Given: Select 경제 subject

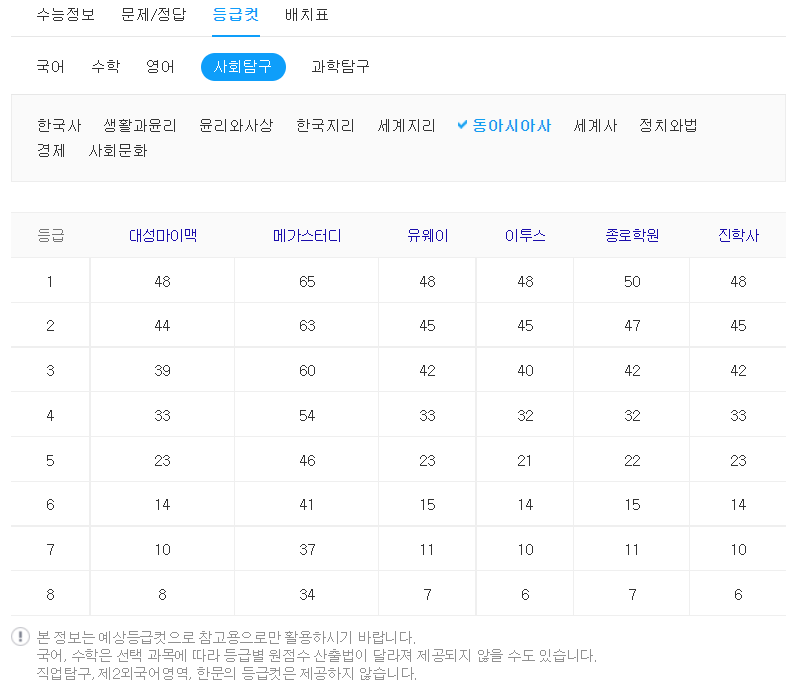Looking at the screenshot, I should (51, 150).
